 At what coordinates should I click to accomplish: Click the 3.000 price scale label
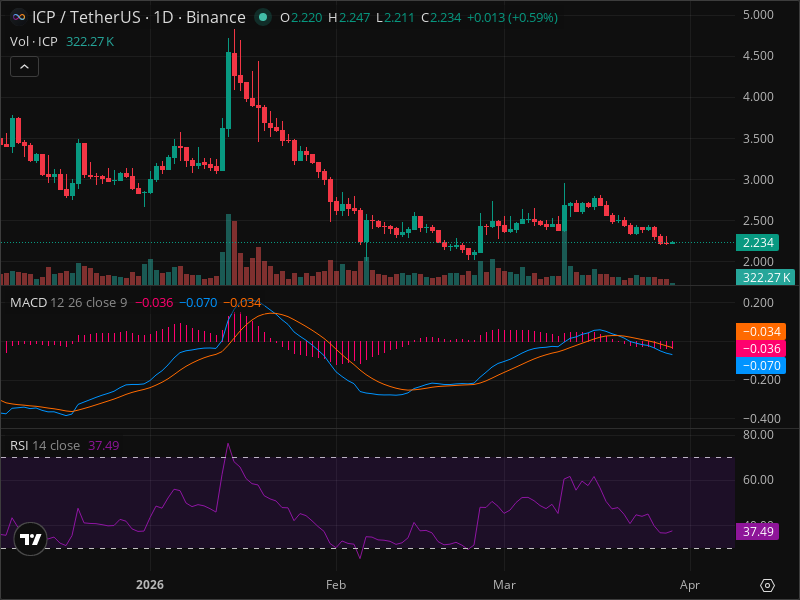pyautogui.click(x=758, y=180)
